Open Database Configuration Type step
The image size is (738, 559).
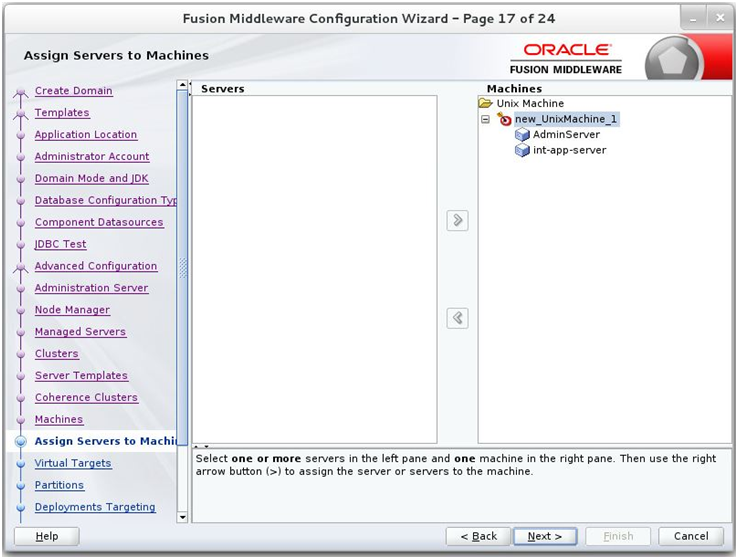105,200
